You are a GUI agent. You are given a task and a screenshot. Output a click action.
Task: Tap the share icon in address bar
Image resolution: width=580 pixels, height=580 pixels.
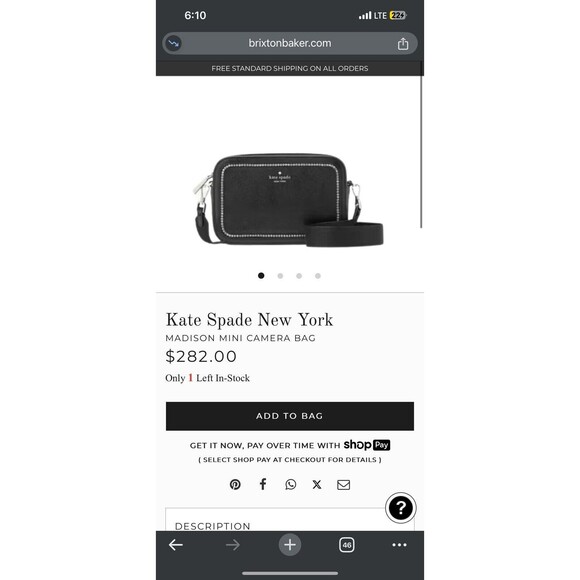(403, 44)
